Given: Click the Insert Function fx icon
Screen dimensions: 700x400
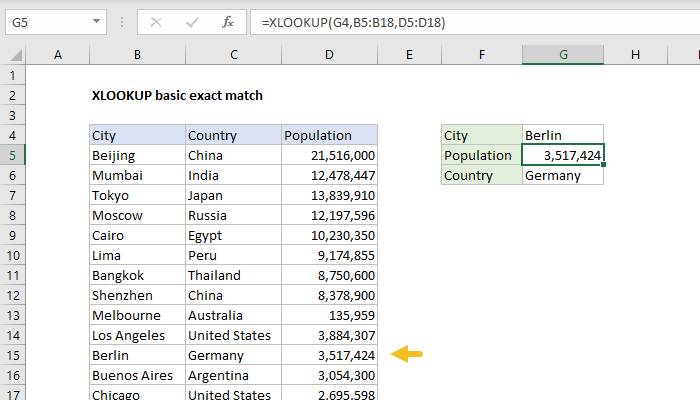Looking at the screenshot, I should point(228,21).
